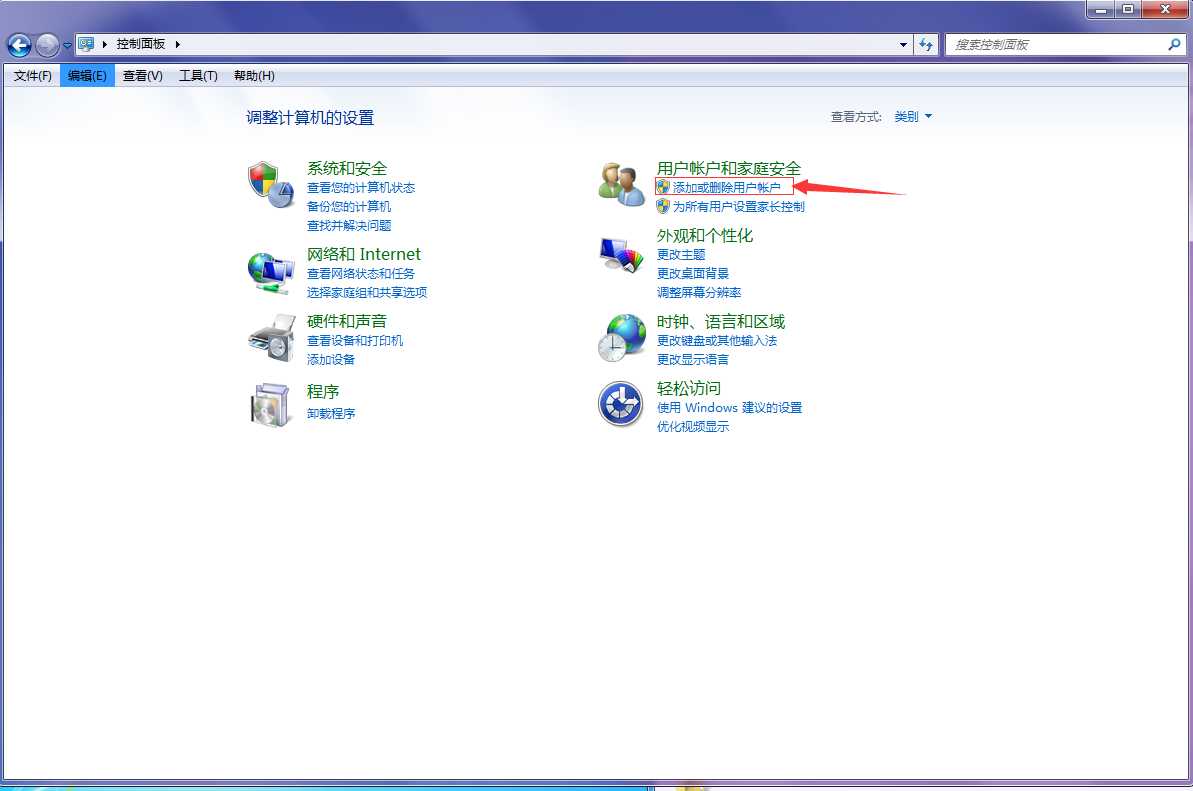The width and height of the screenshot is (1193, 791).
Task: Open 程序 category heading
Action: tap(323, 391)
